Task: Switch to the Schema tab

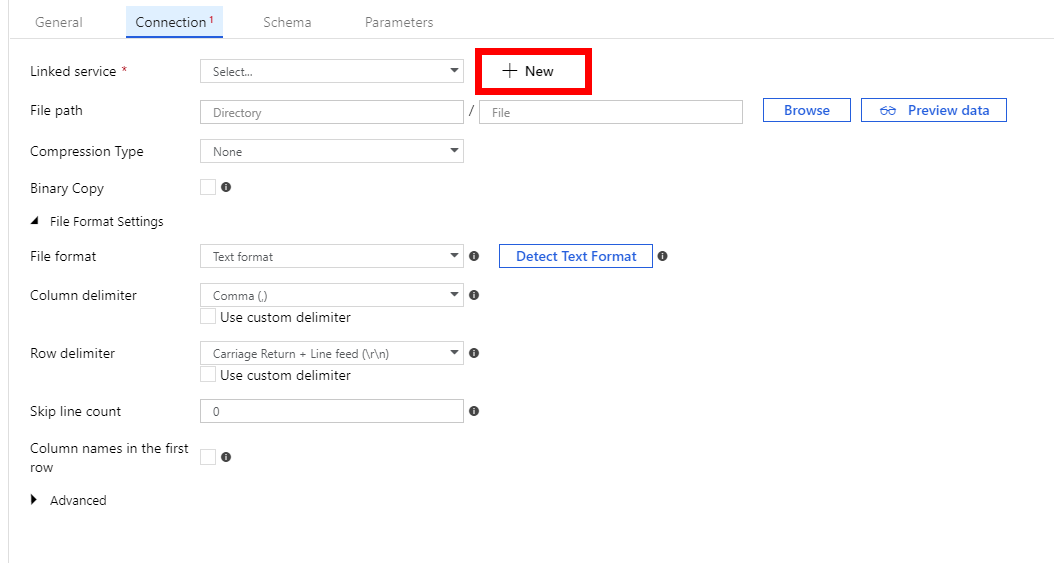Action: point(287,22)
